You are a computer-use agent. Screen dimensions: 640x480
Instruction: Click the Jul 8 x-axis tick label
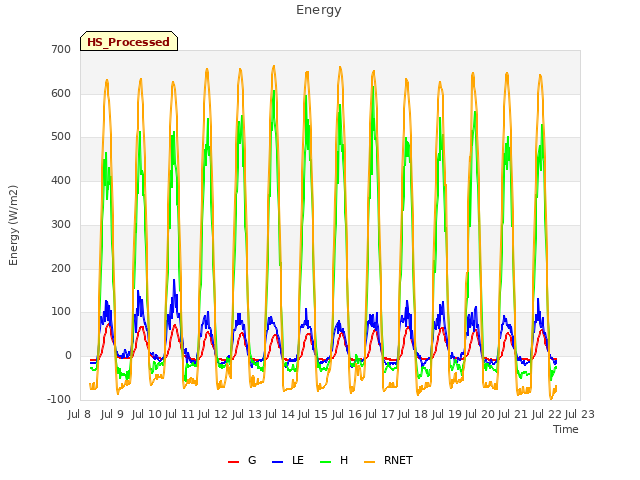click(79, 414)
